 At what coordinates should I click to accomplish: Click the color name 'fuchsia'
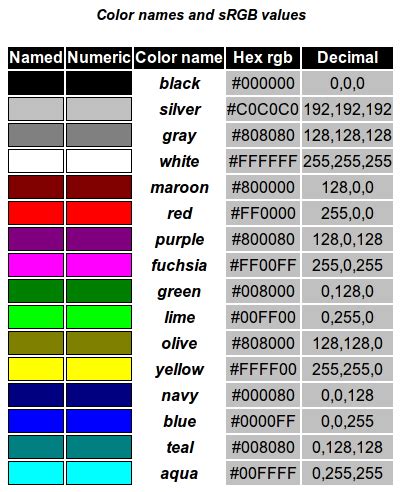click(x=179, y=265)
